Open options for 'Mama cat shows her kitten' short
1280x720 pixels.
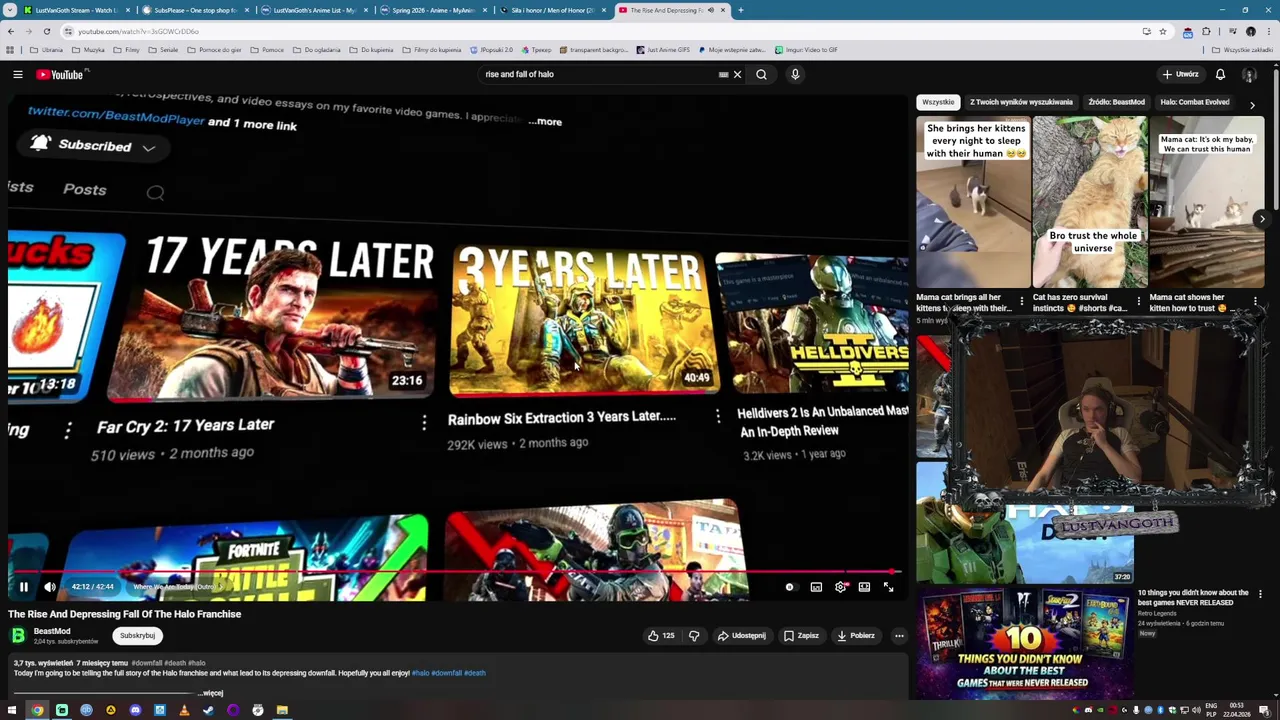click(1255, 300)
